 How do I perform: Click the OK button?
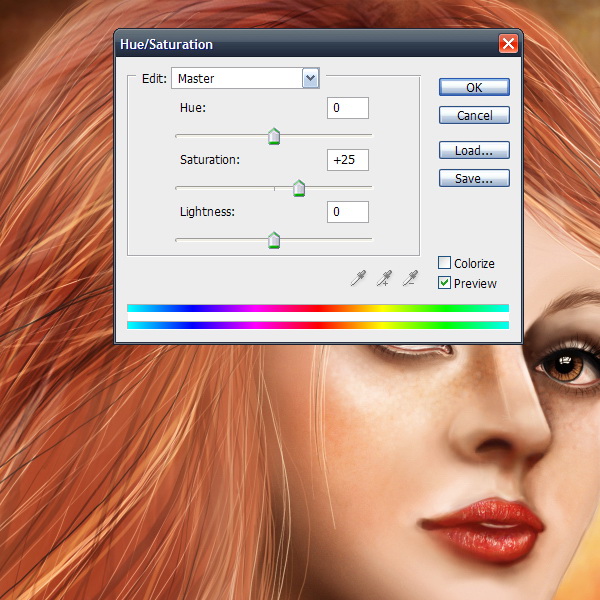click(474, 87)
